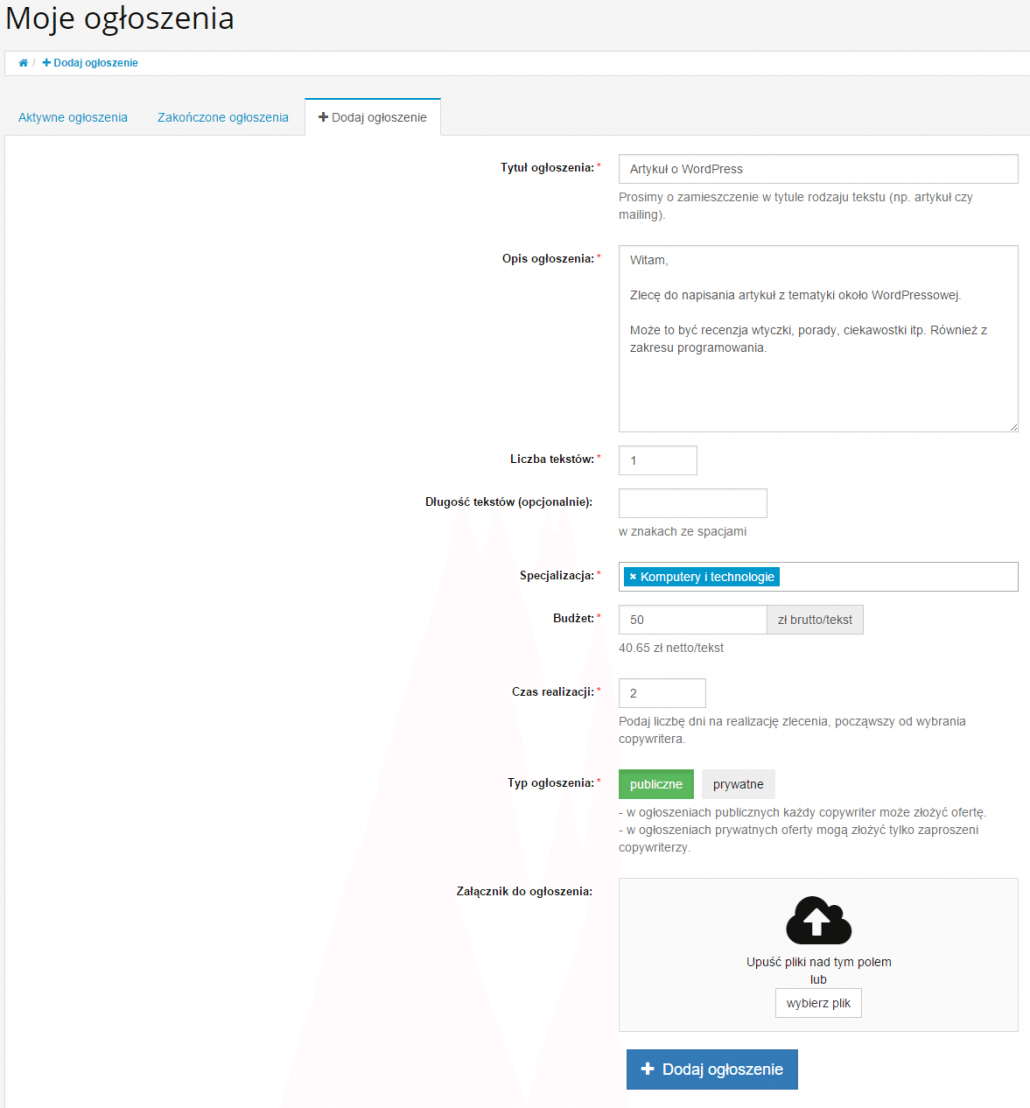
Task: Click the 'Budżet' amount field
Action: point(692,620)
